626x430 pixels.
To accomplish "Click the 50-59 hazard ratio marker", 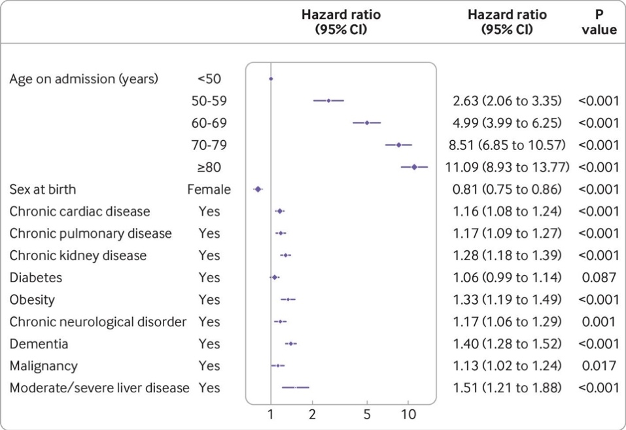I will (328, 101).
